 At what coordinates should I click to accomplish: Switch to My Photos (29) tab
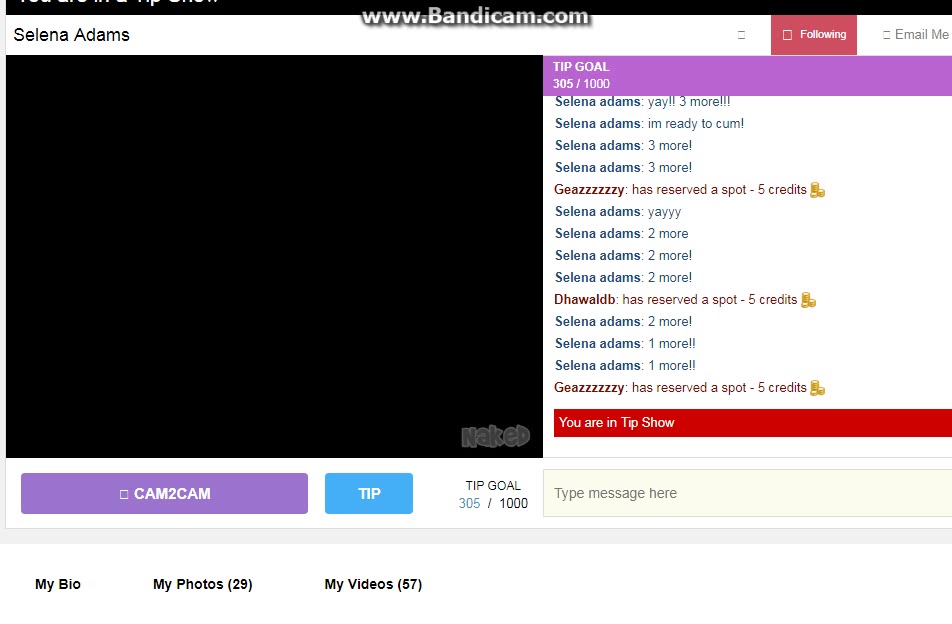tap(202, 584)
